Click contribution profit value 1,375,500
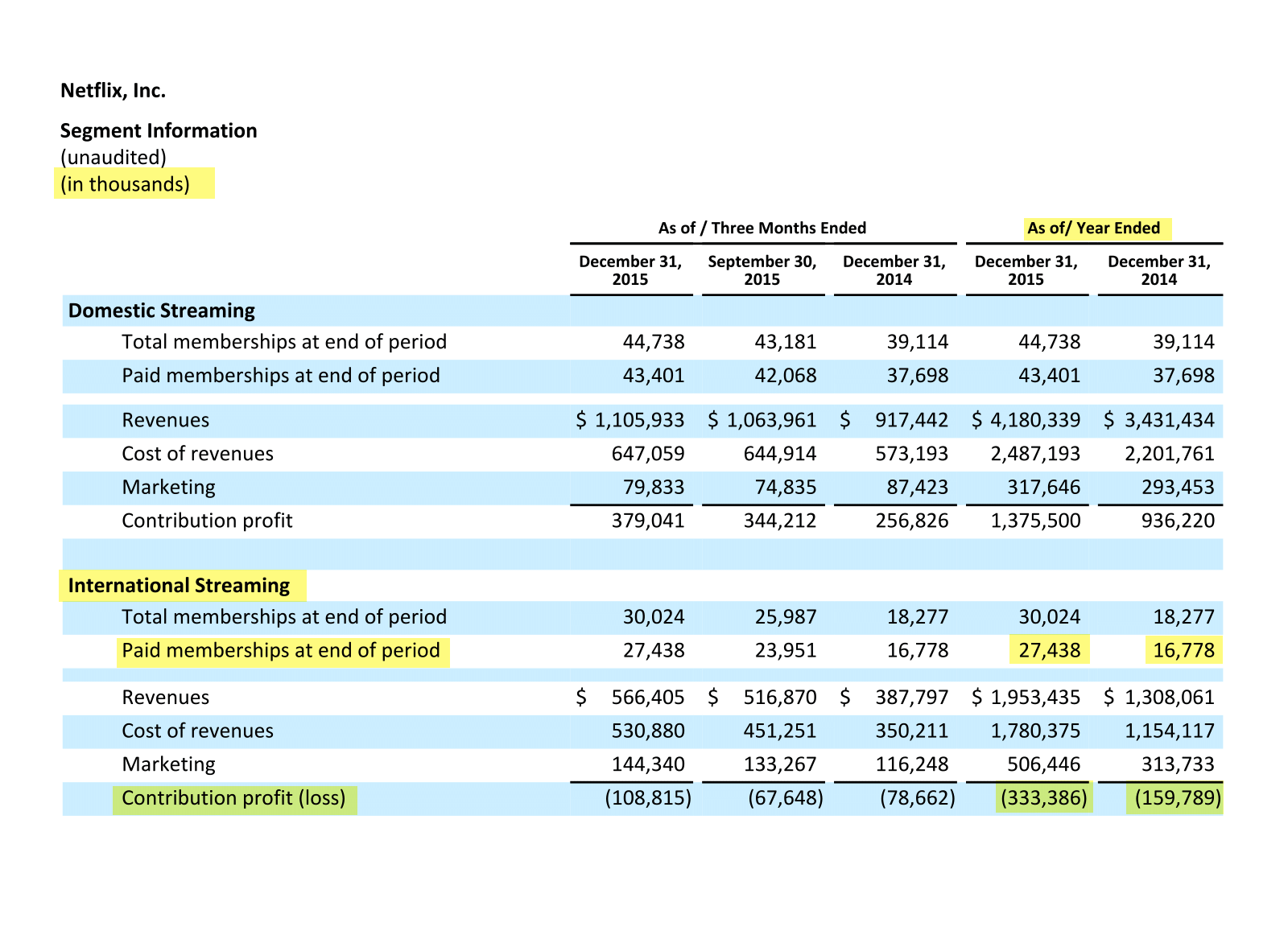The height and width of the screenshot is (943, 1288). click(x=1035, y=521)
